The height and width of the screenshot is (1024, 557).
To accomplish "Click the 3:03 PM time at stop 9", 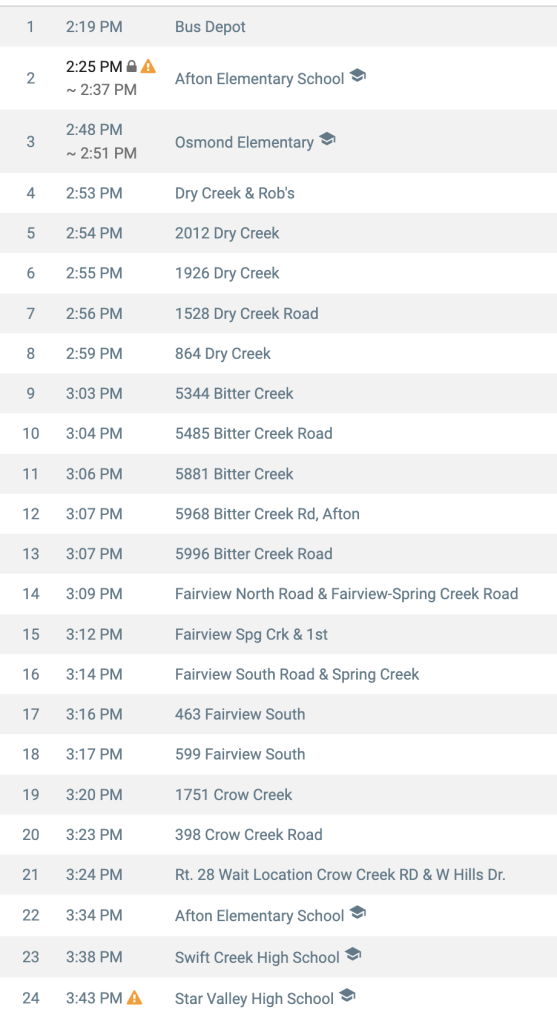I will point(94,394).
